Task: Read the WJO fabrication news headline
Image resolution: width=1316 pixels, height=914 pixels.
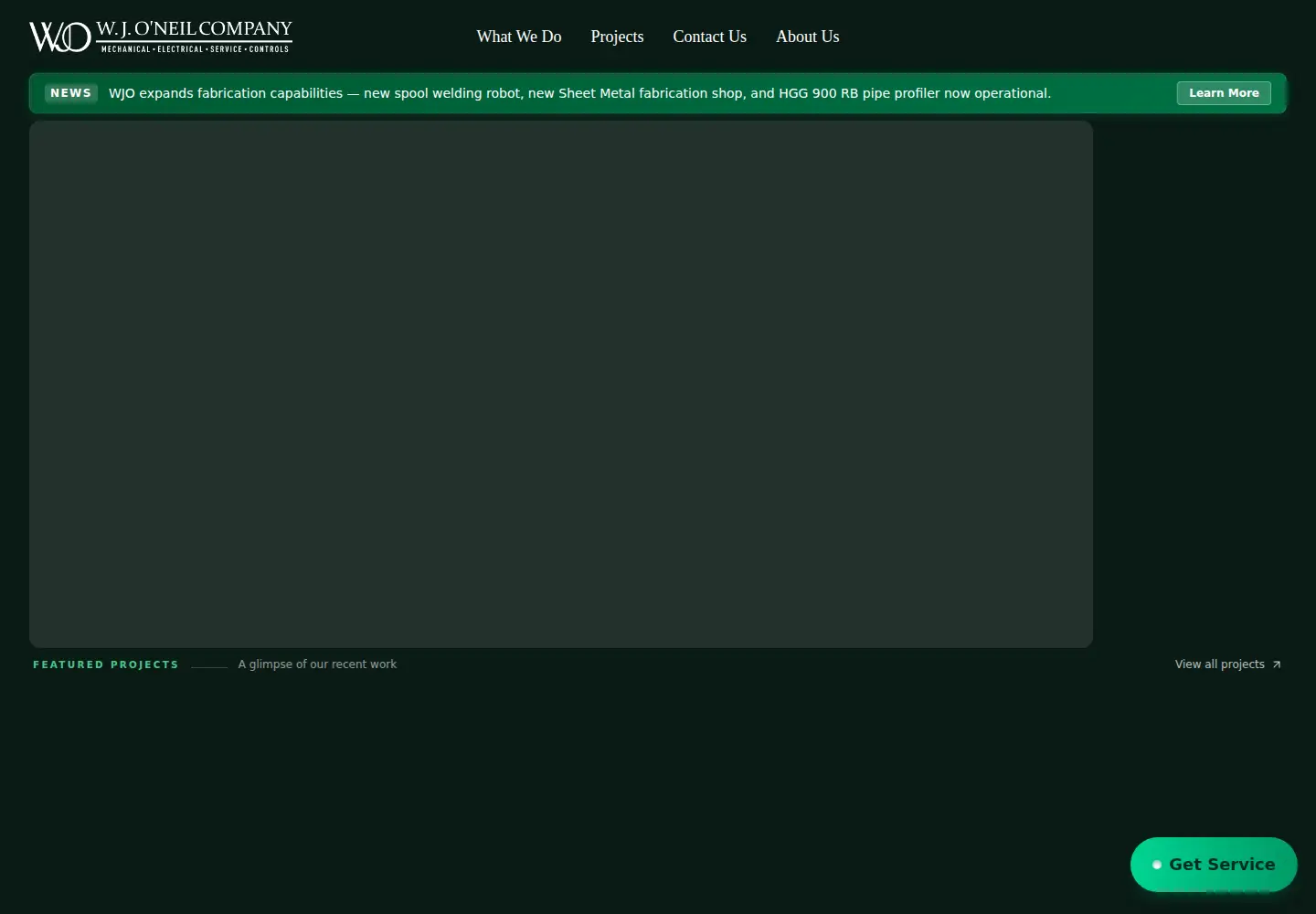Action: 579,93
